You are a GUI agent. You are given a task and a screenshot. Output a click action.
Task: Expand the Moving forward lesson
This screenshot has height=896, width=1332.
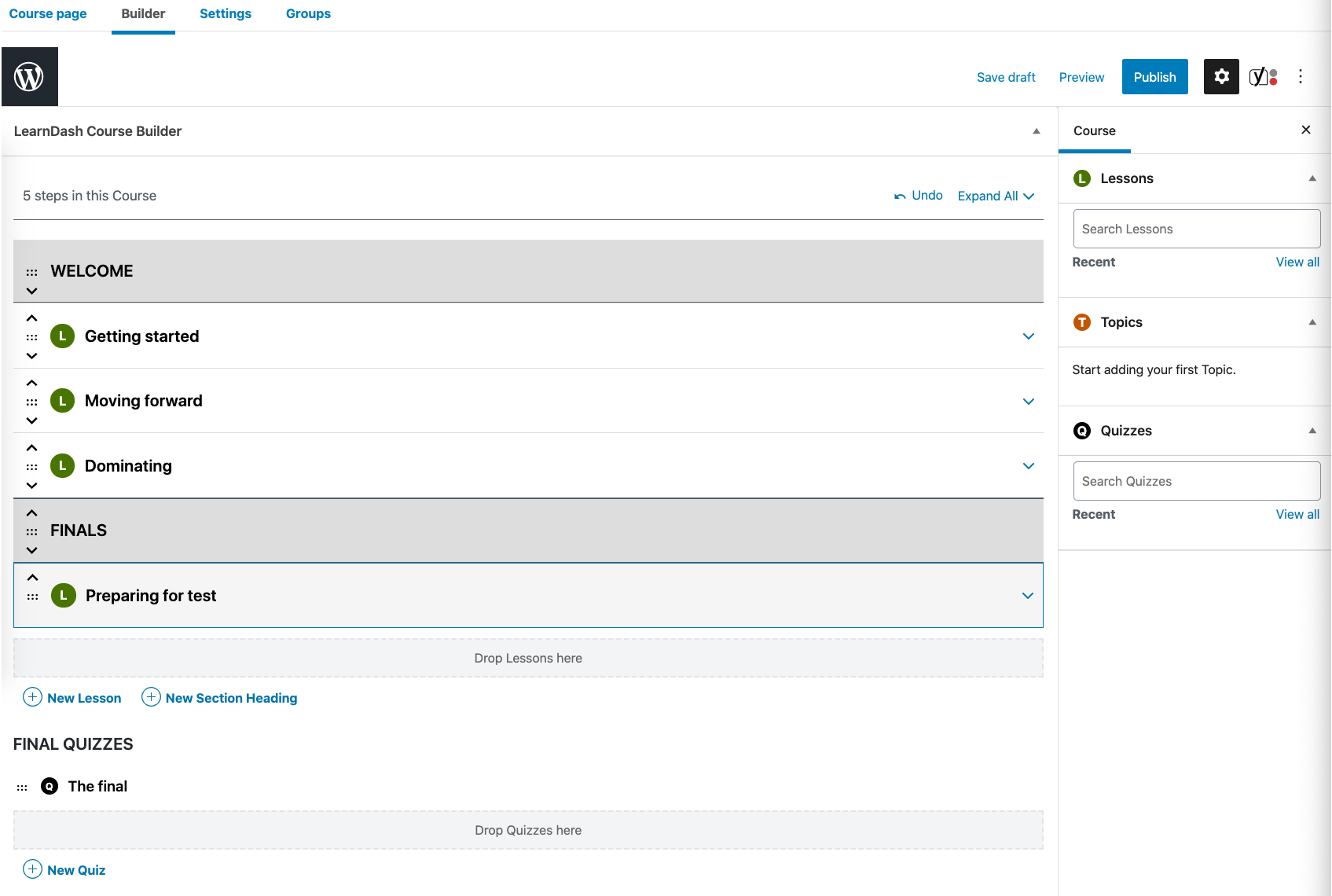[x=1028, y=402]
